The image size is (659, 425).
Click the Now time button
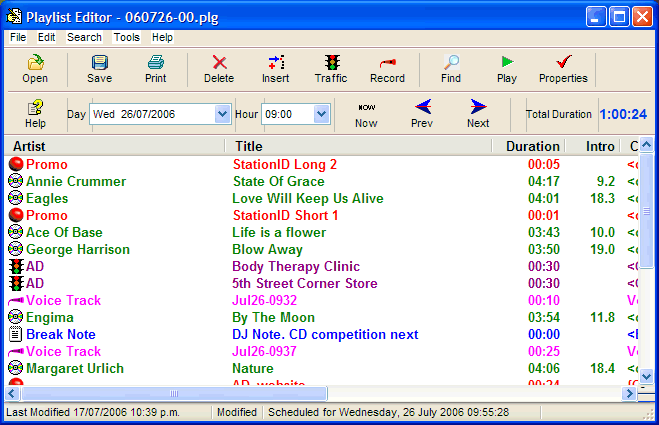pyautogui.click(x=366, y=107)
